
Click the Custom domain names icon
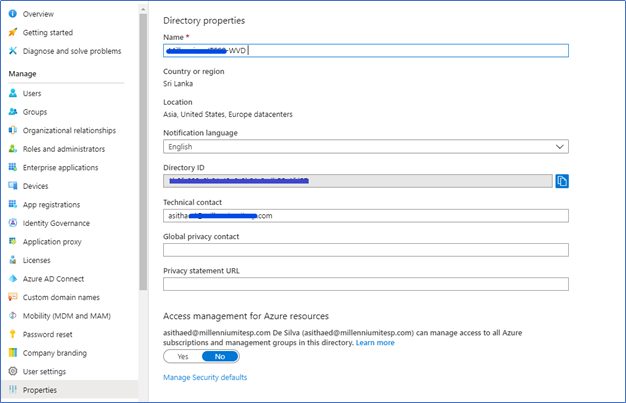coord(13,297)
